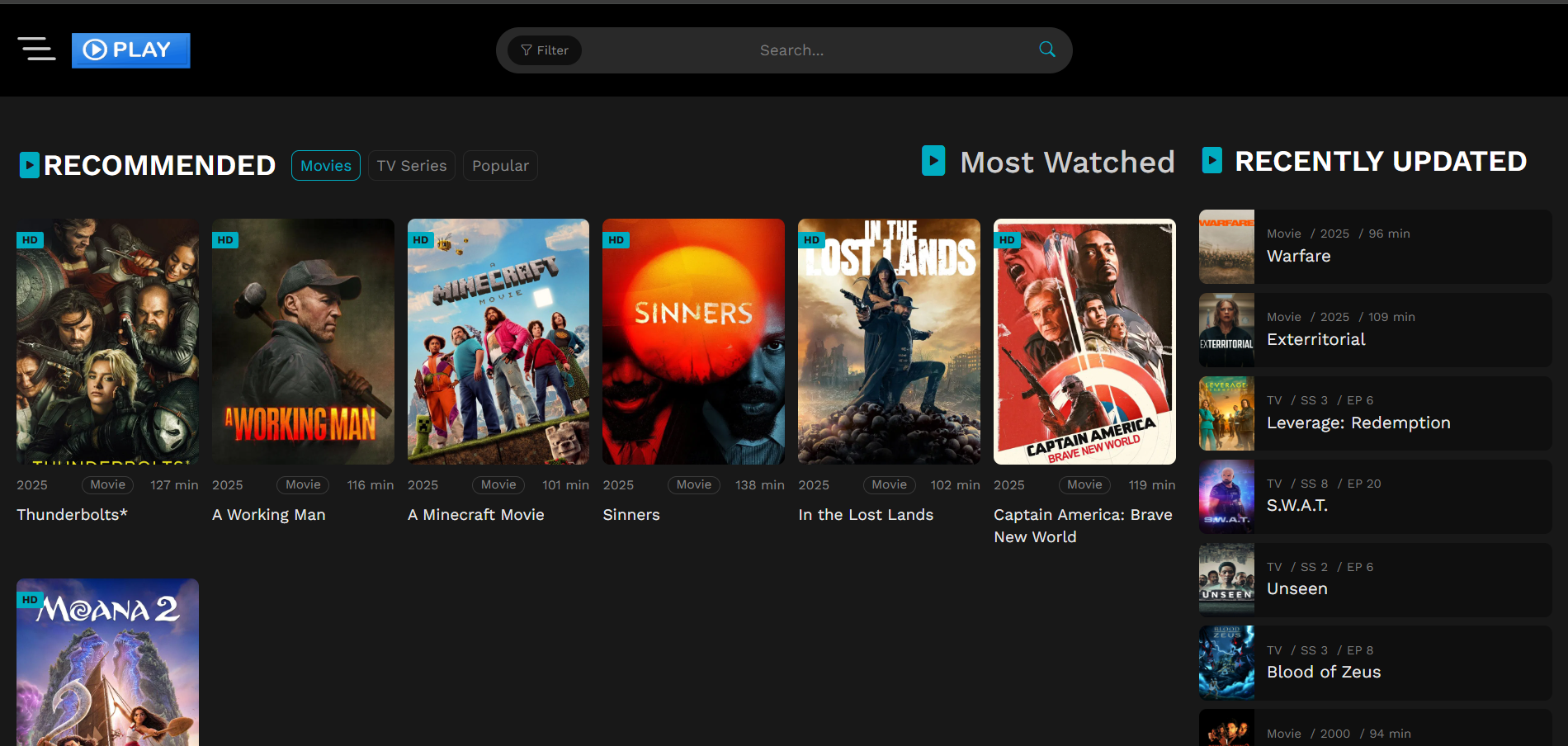
Task: Click the A Minecraft Movie title link
Action: (475, 514)
